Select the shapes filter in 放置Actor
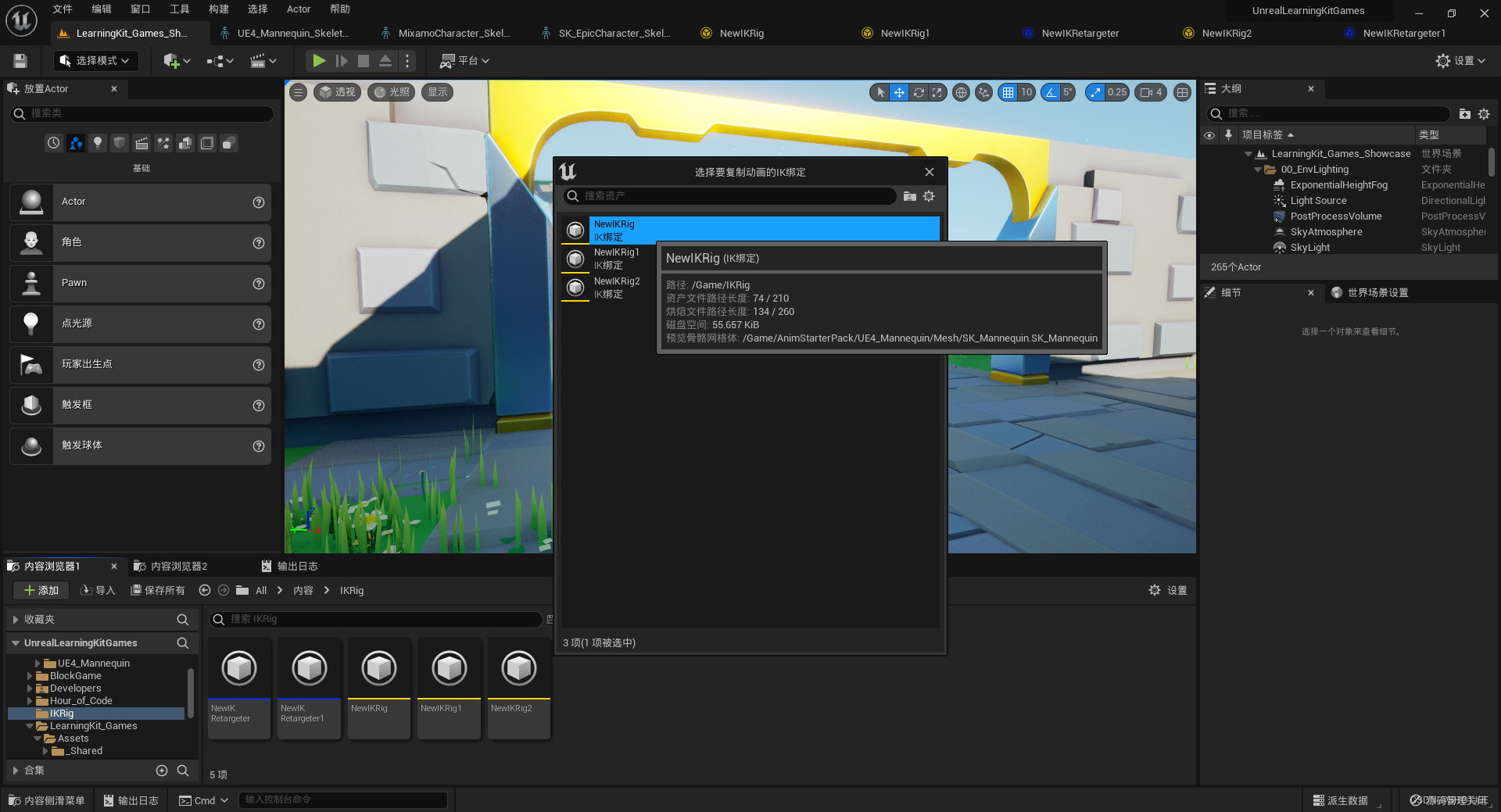Image resolution: width=1501 pixels, height=812 pixels. click(x=119, y=143)
